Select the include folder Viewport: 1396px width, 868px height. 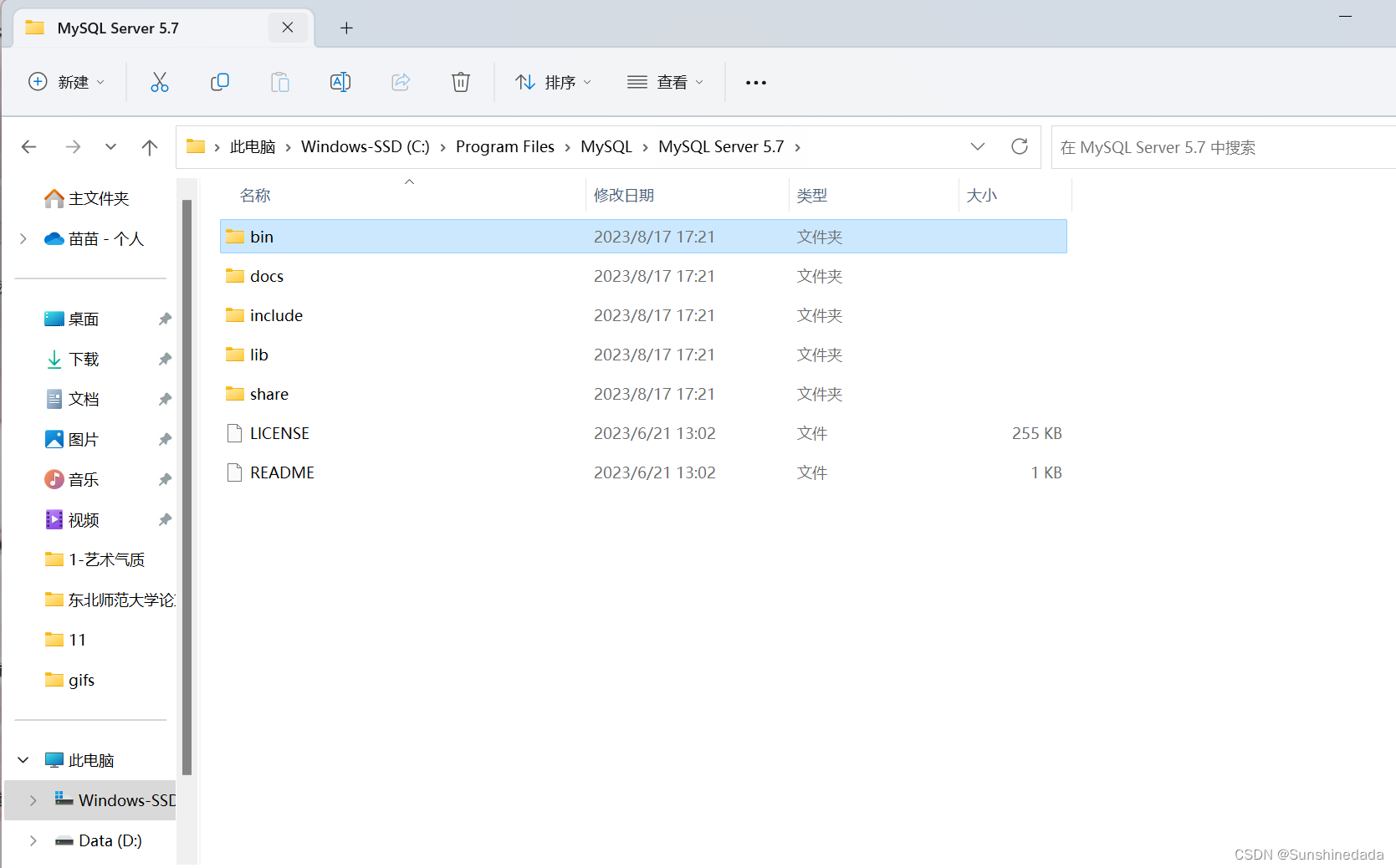(x=643, y=315)
